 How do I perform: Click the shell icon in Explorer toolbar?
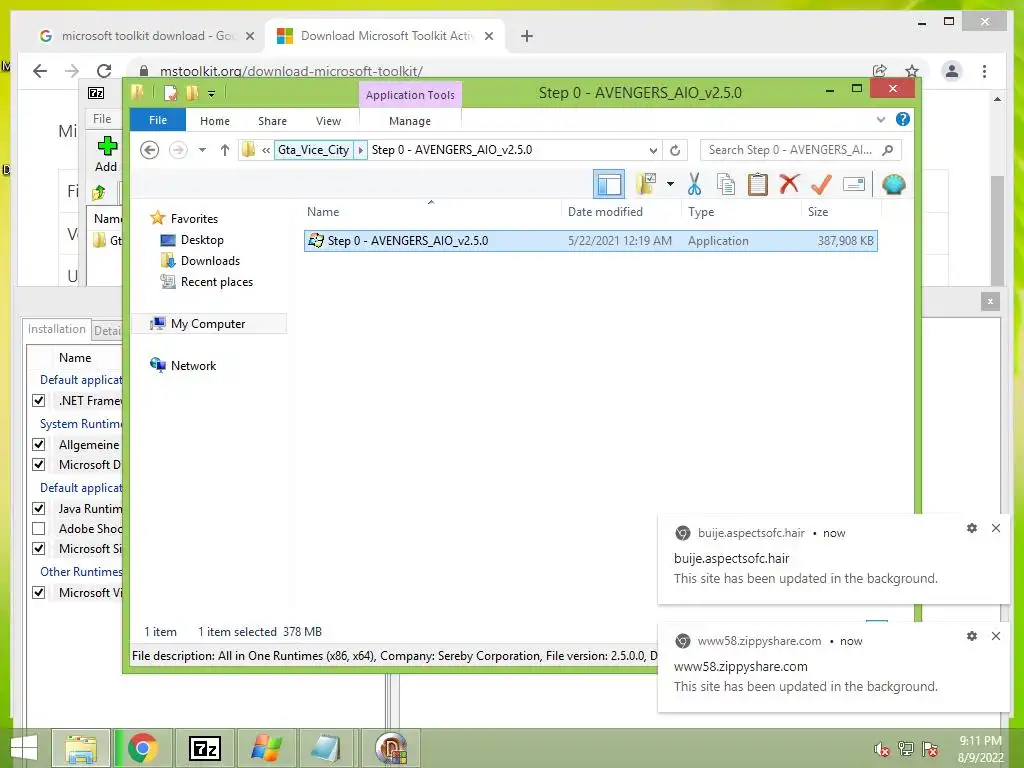click(893, 184)
